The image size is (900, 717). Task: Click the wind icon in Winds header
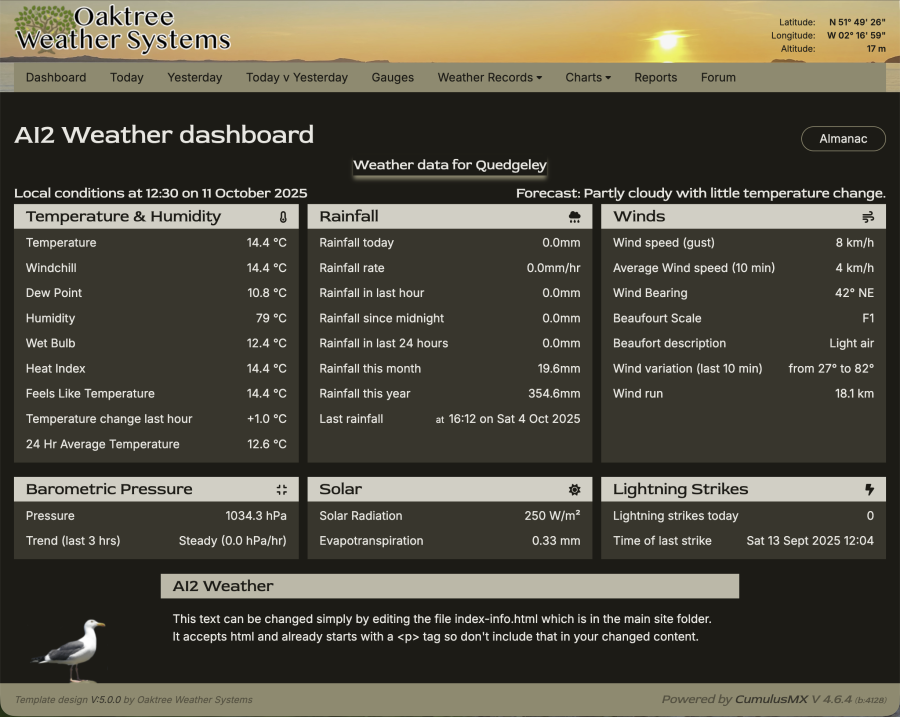[x=868, y=217]
